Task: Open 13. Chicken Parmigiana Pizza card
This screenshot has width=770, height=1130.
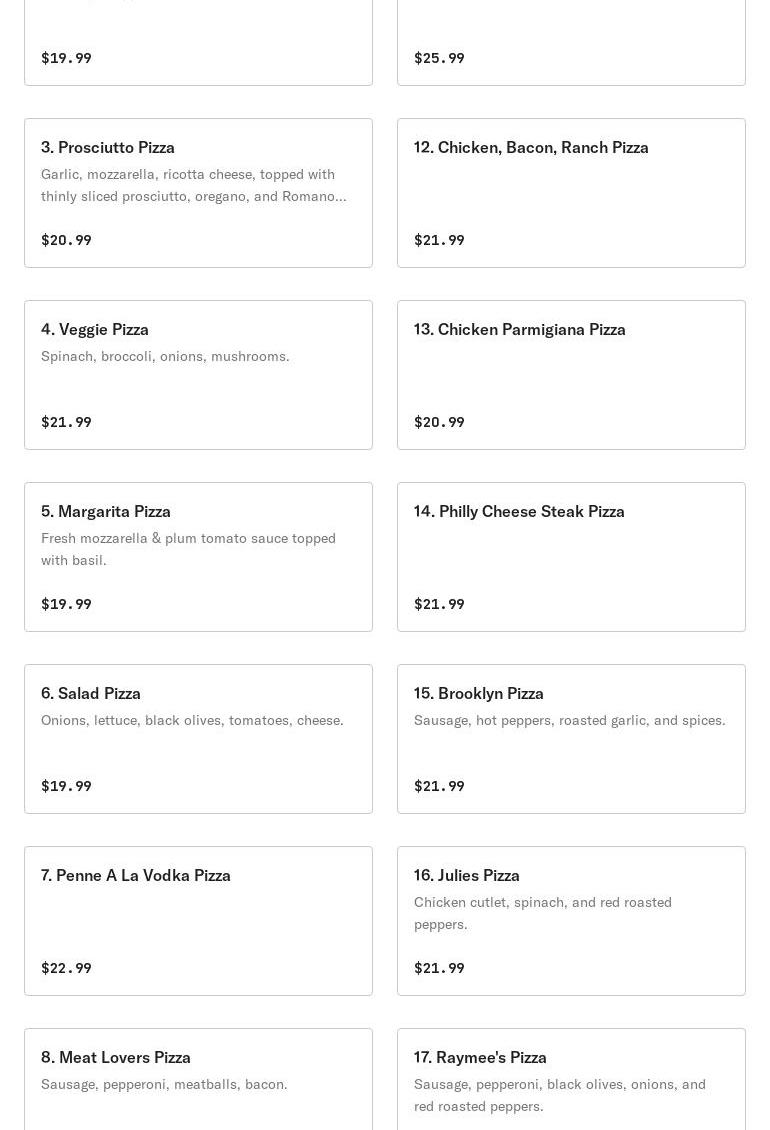Action: pos(571,375)
